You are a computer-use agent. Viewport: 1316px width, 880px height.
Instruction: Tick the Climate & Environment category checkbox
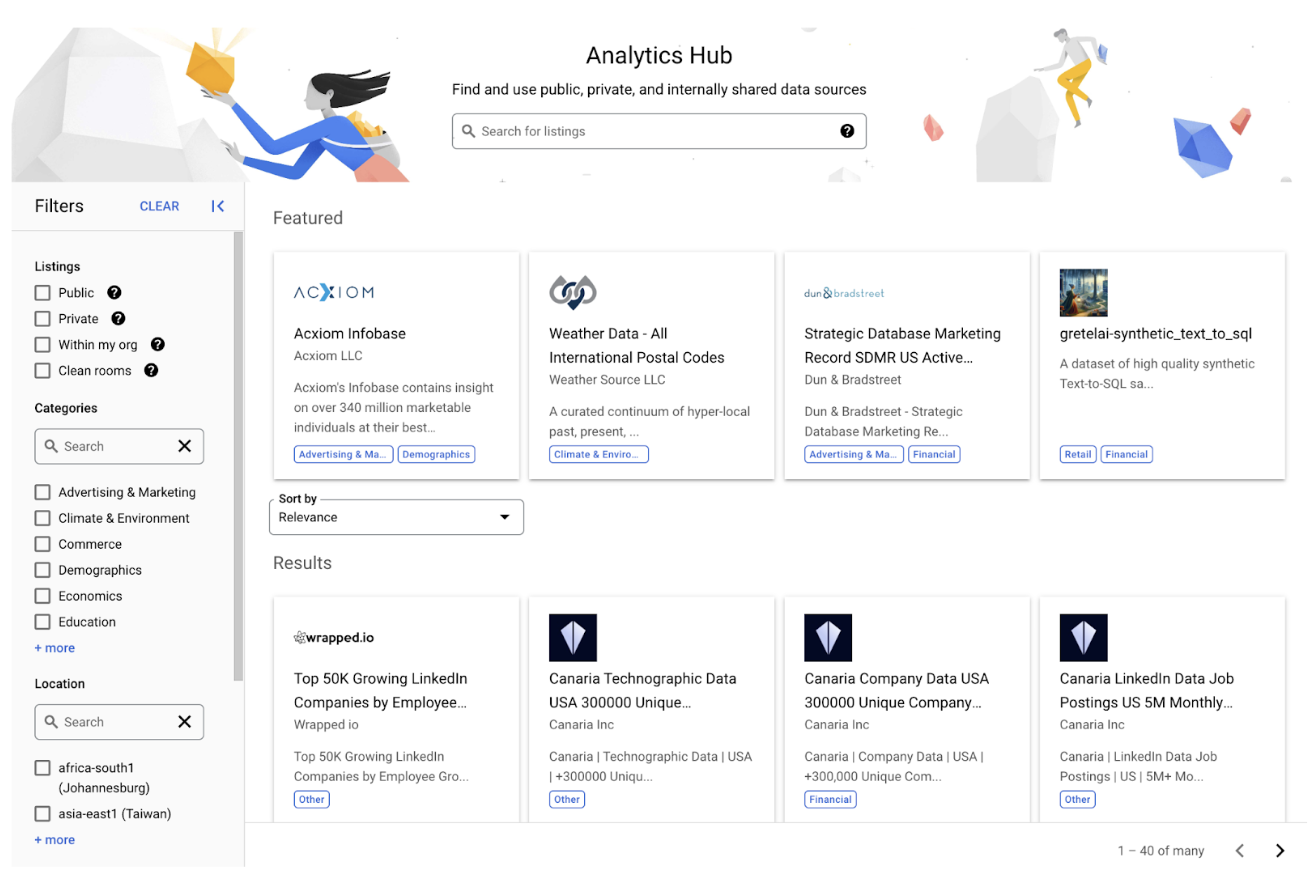(42, 518)
